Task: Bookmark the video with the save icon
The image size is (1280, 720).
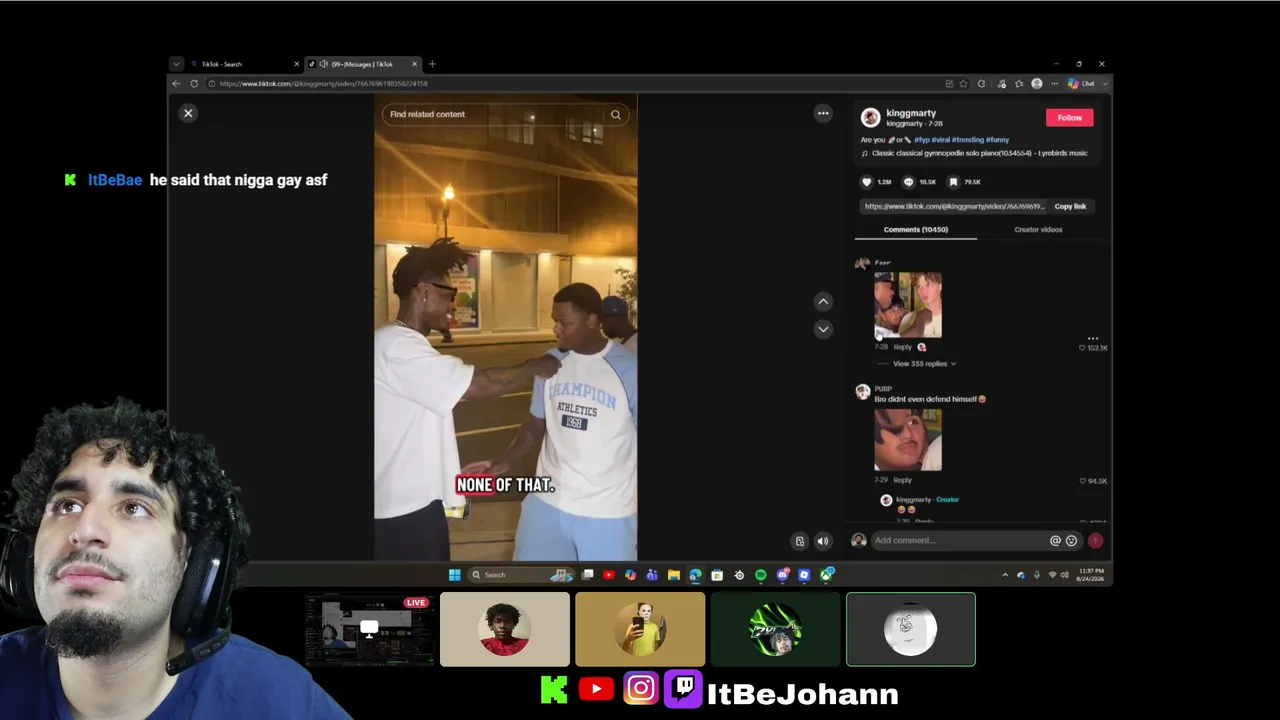Action: (x=954, y=182)
